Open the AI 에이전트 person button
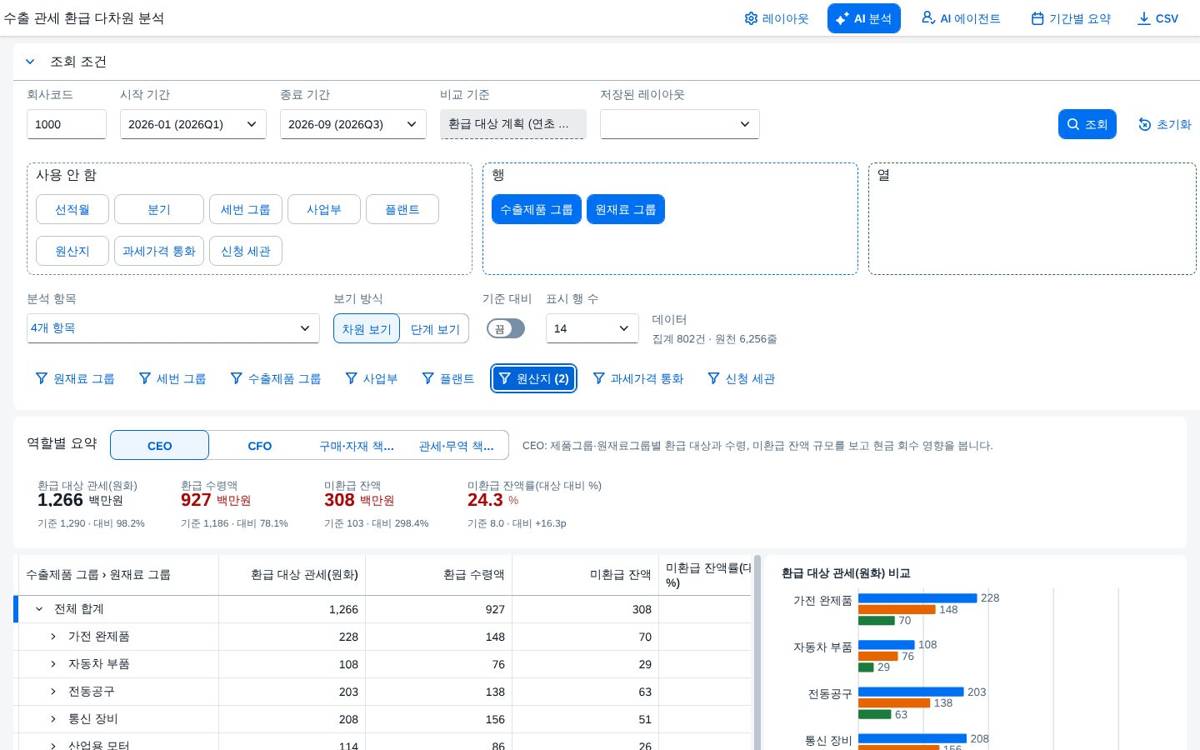The image size is (1200, 750). (x=960, y=18)
